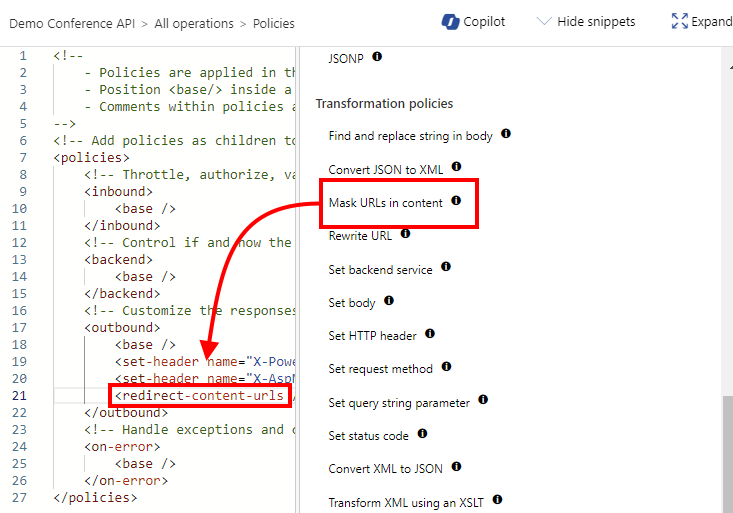The width and height of the screenshot is (733, 513).
Task: Insert Mask URLs in content snippet
Action: (385, 203)
